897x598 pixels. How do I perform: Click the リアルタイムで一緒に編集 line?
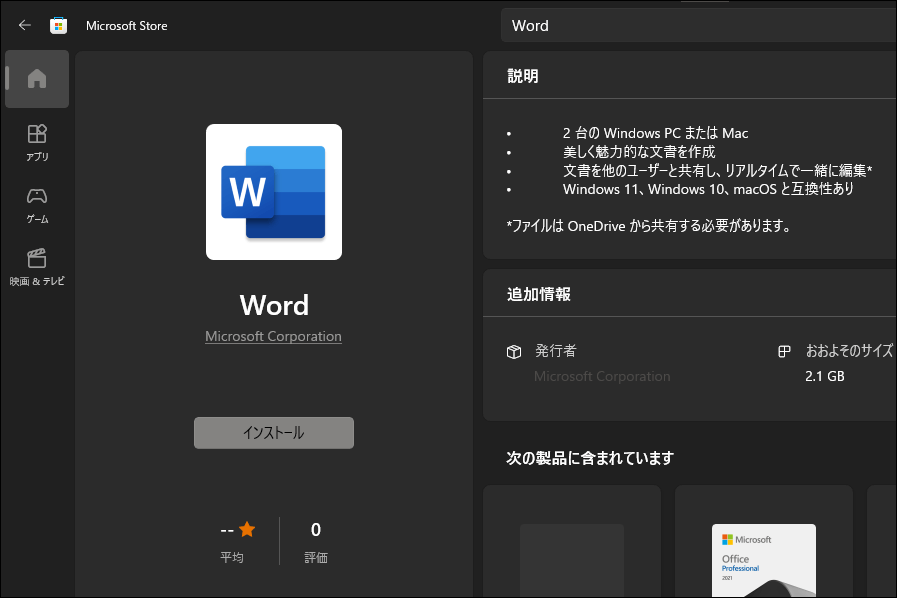(x=717, y=170)
